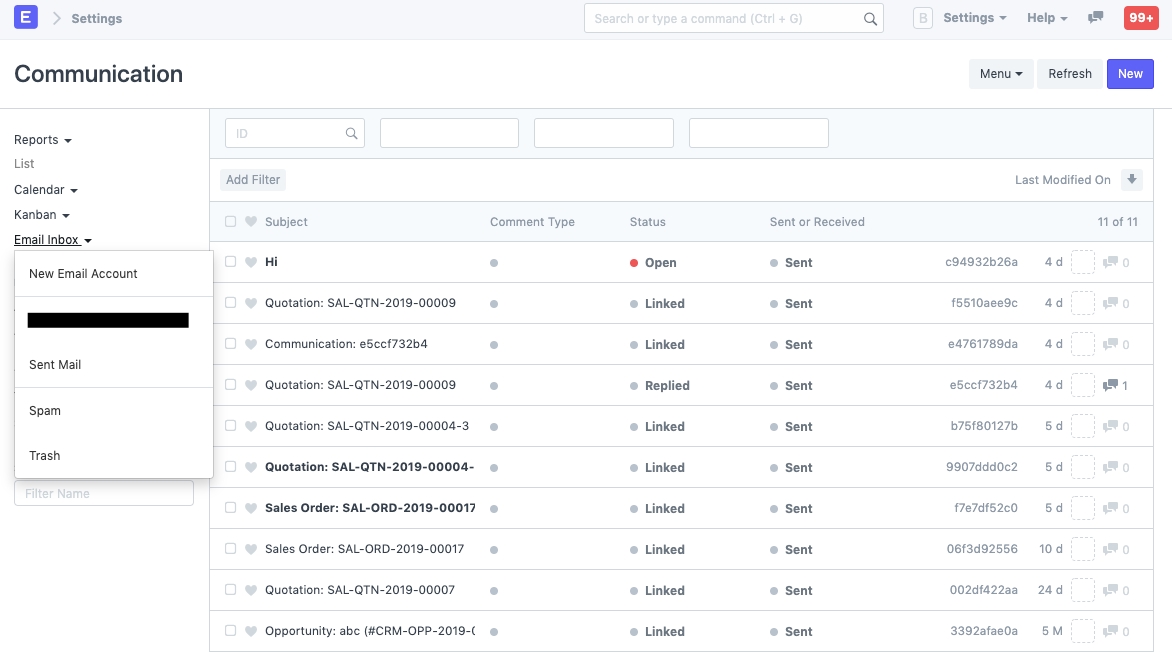Image resolution: width=1172 pixels, height=652 pixels.
Task: Expand the Reports sidebar dropdown
Action: 42,140
